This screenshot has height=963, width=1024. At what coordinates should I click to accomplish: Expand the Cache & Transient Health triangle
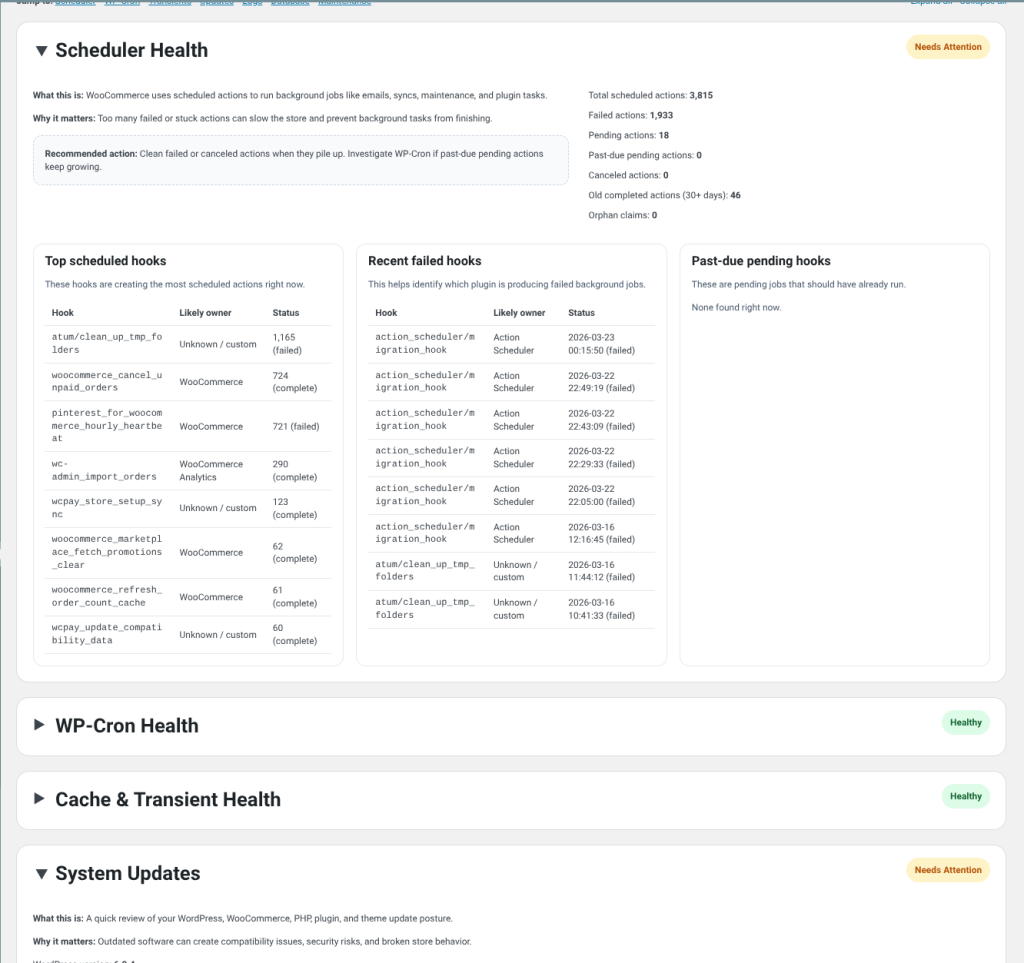40,799
